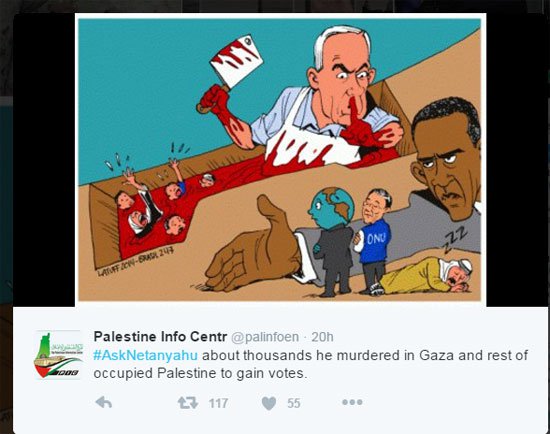Click the reply arrow icon
The image size is (550, 434).
tap(104, 402)
